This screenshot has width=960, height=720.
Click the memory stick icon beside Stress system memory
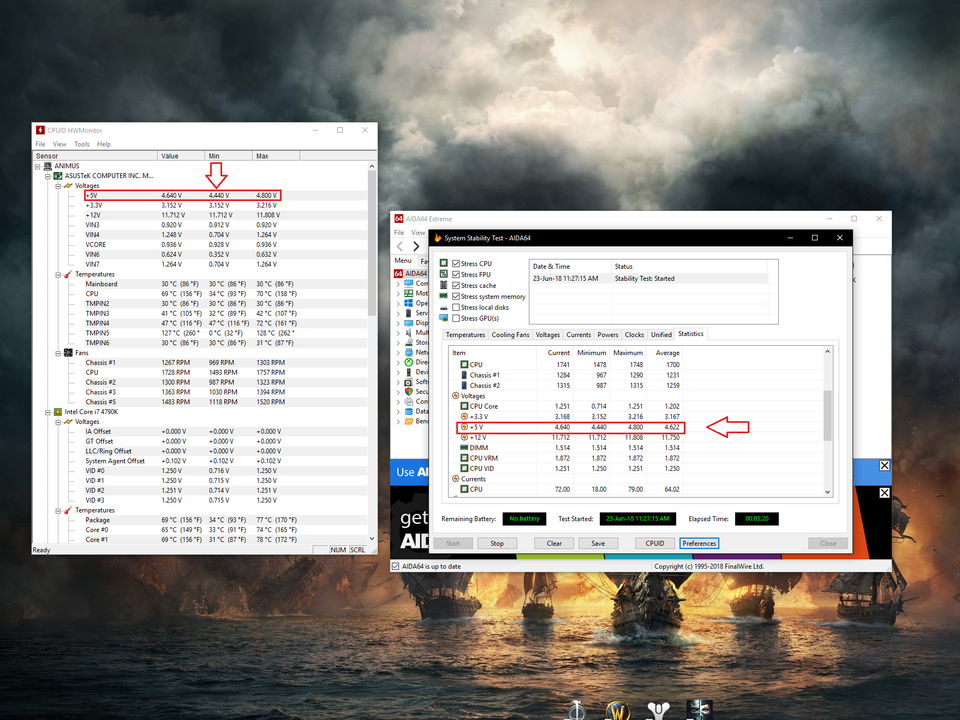[444, 296]
